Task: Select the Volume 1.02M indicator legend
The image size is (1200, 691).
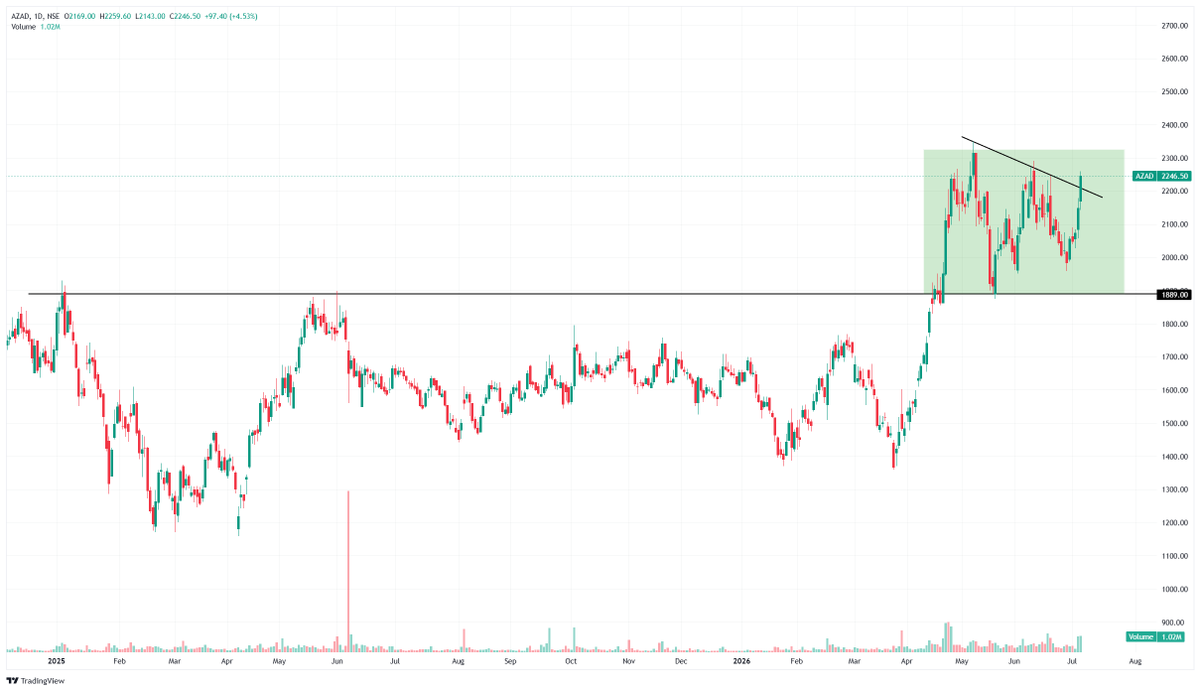Action: [x=35, y=27]
